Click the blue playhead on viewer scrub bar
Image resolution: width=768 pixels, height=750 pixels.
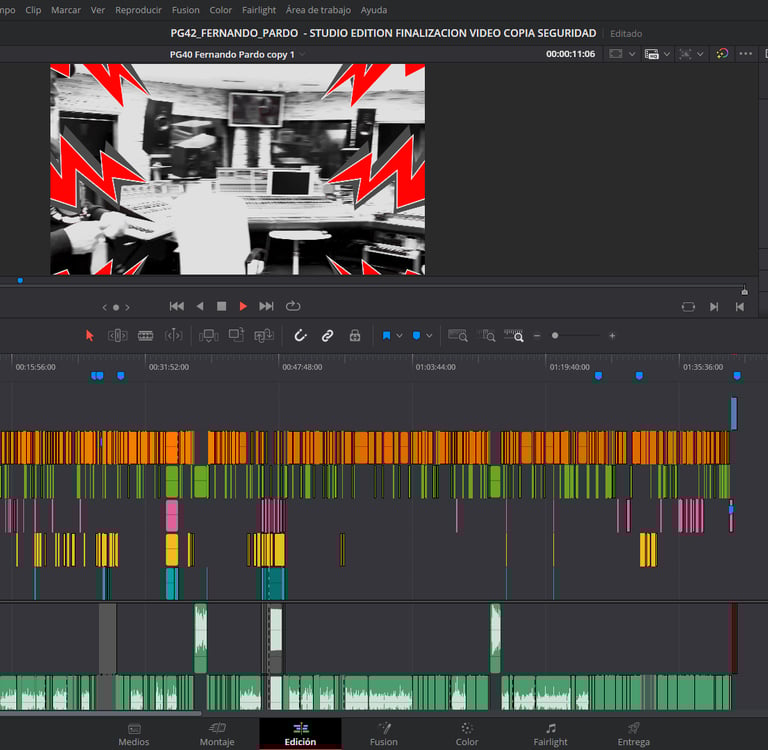click(x=20, y=281)
